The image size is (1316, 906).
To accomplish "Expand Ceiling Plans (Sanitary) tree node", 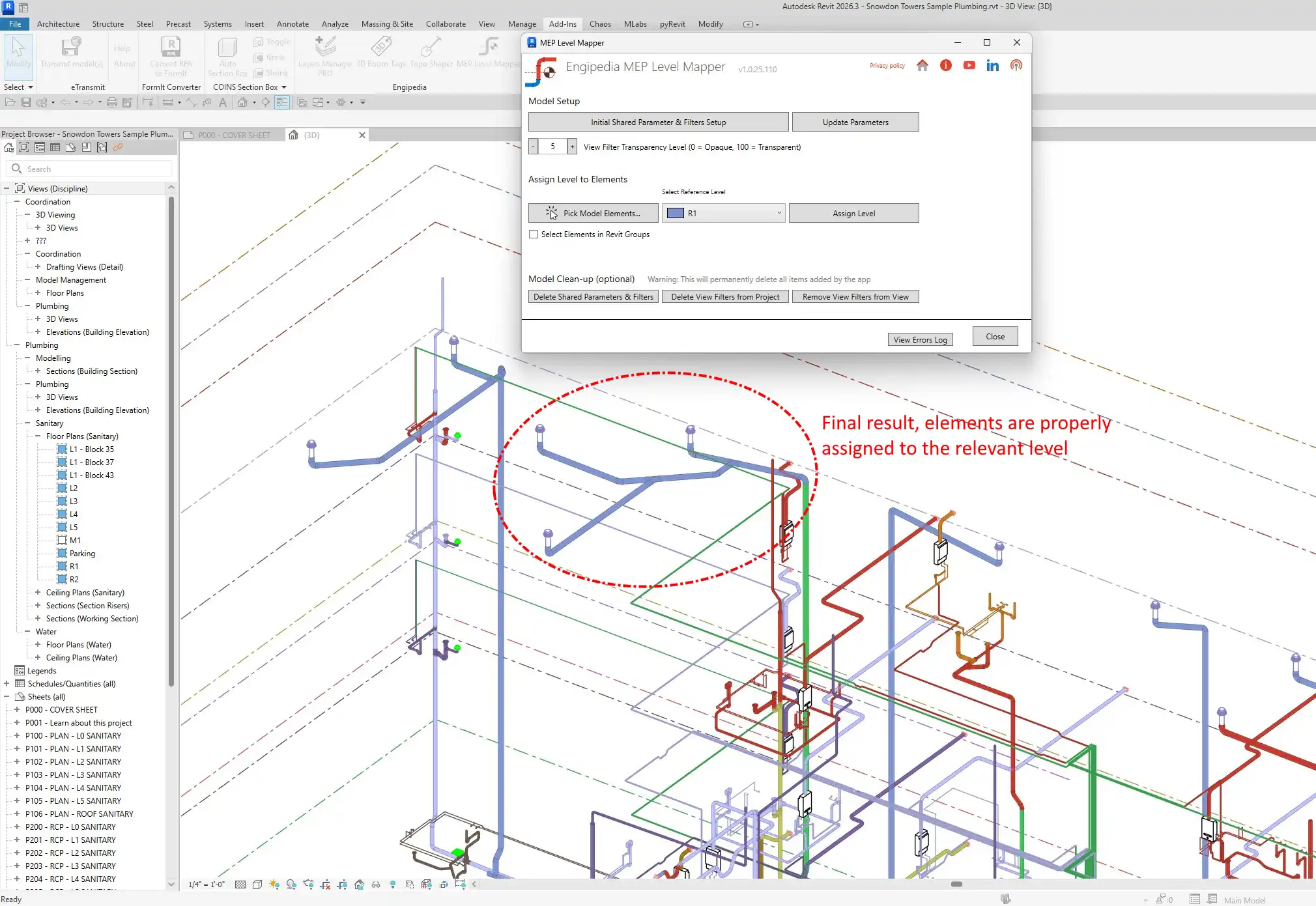I will (x=38, y=593).
